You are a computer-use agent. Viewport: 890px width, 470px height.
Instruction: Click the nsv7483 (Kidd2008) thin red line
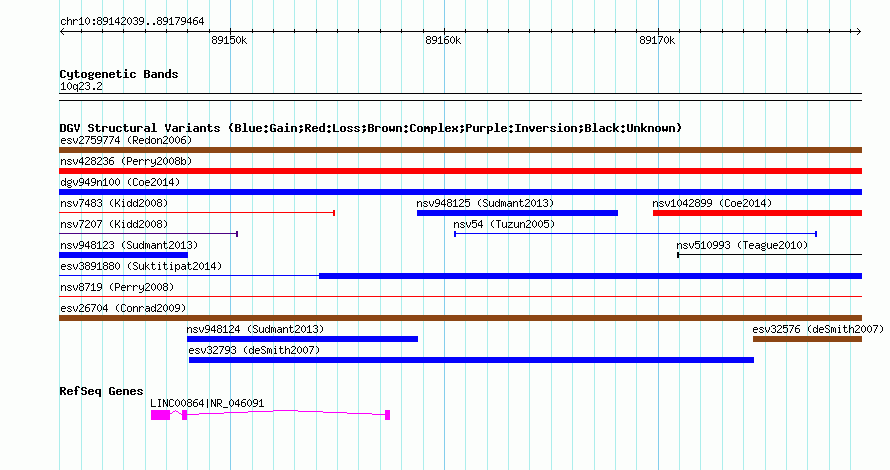(x=197, y=213)
